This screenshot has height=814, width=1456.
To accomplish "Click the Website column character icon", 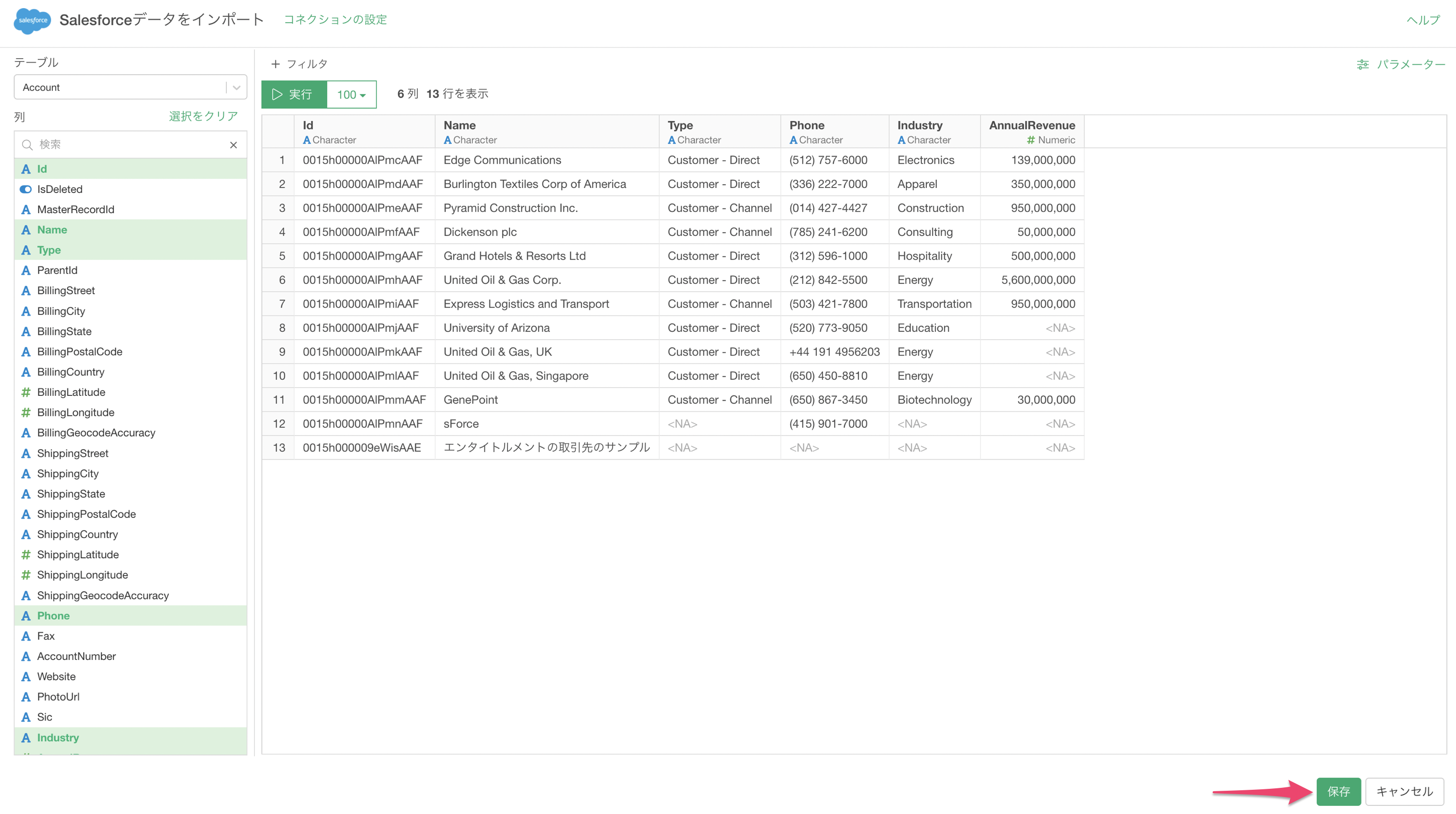I will pyautogui.click(x=26, y=677).
